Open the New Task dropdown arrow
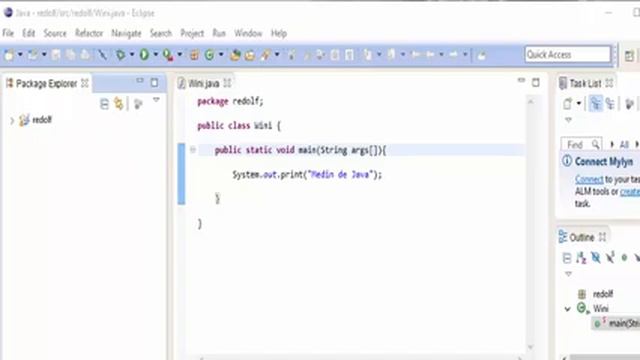The width and height of the screenshot is (640, 360). (578, 104)
